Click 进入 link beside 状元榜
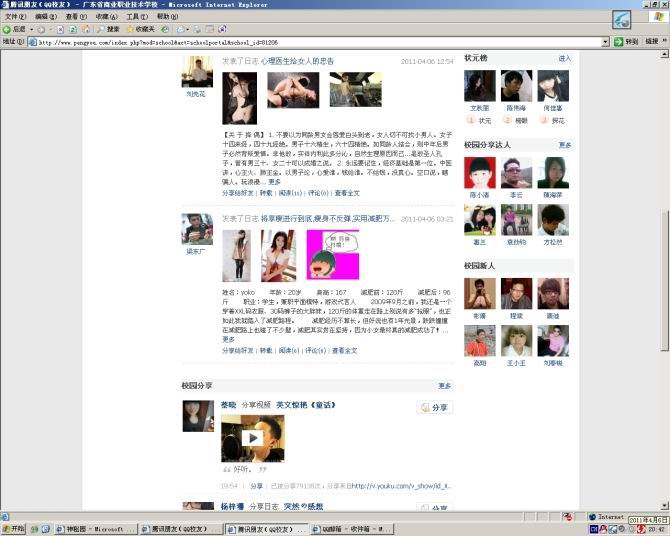670x536 pixels. (x=564, y=59)
